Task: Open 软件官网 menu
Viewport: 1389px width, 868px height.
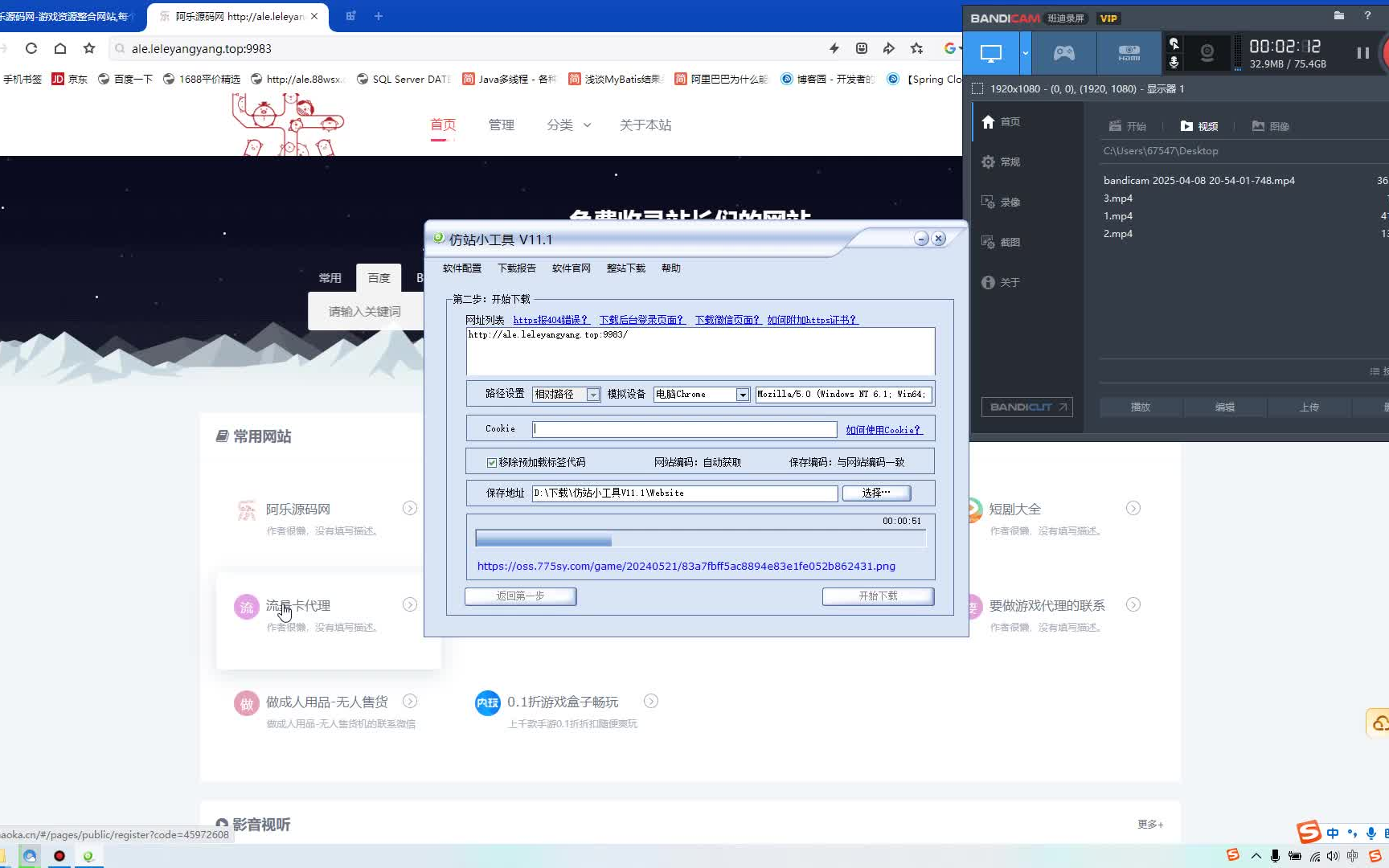Action: point(572,268)
